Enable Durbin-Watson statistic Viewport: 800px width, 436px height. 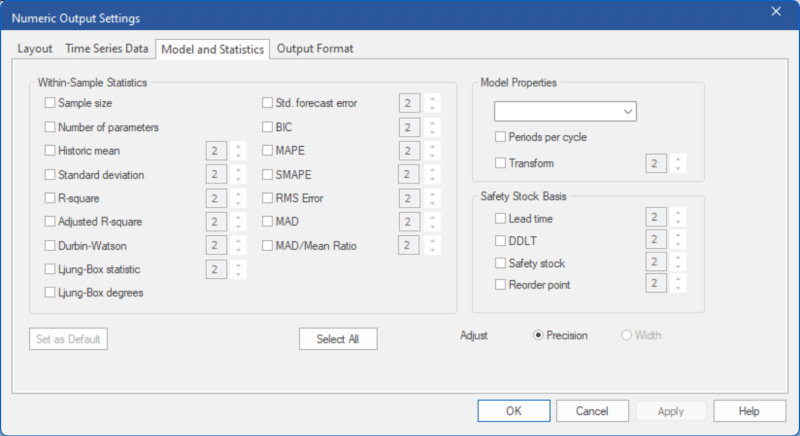49,245
